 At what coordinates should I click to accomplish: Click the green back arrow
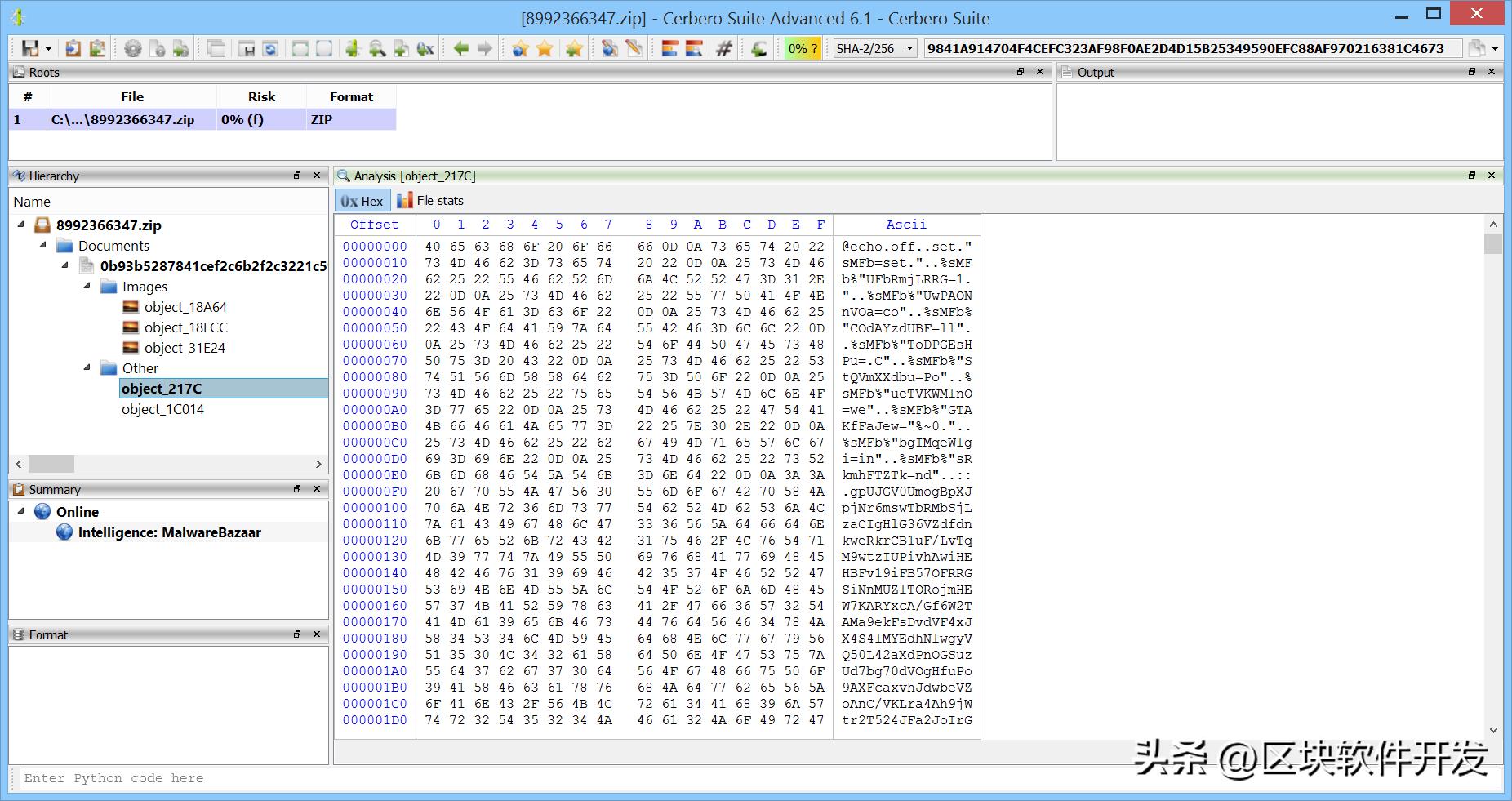(x=460, y=49)
